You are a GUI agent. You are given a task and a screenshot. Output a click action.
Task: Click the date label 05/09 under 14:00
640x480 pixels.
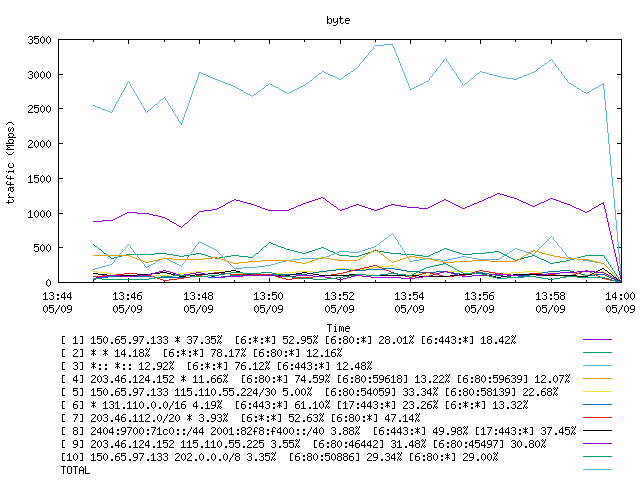pos(620,309)
